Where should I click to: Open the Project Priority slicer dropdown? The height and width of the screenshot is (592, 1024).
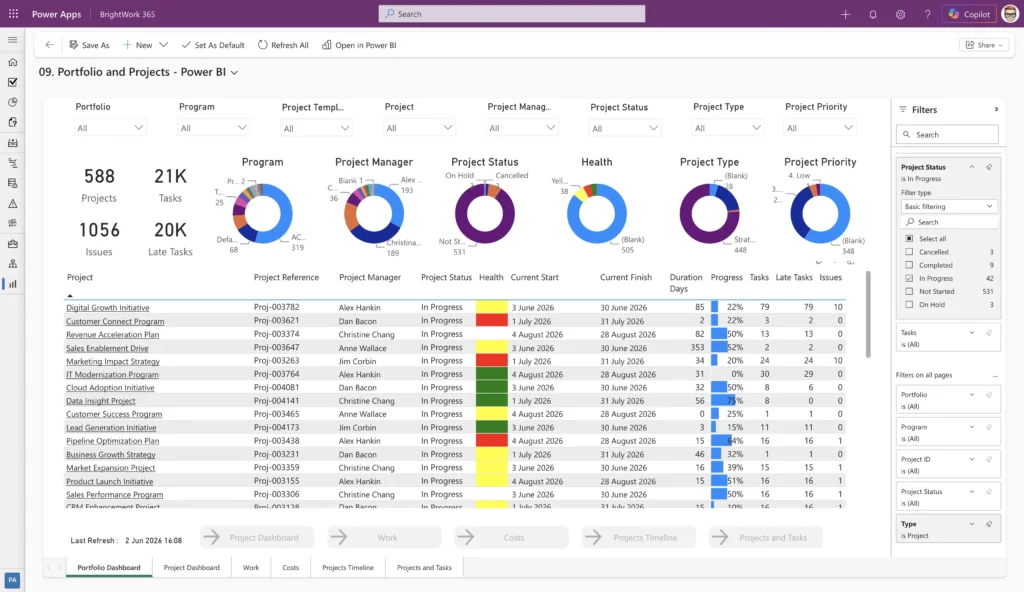[x=820, y=128]
